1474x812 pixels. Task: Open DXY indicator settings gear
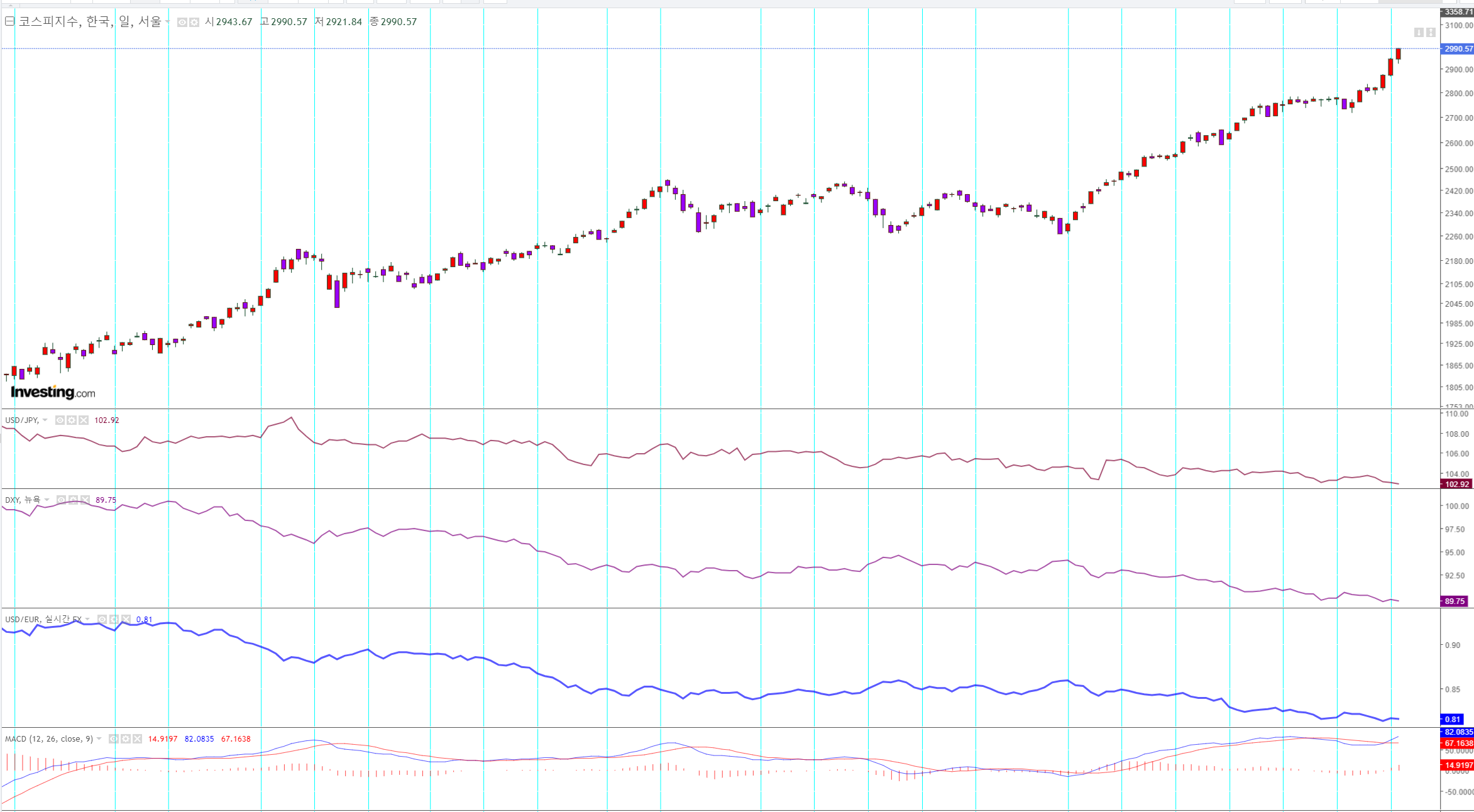point(73,500)
